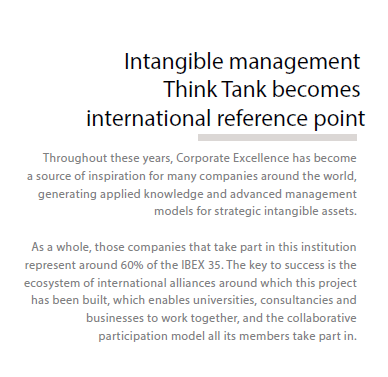The image size is (388, 377).
Task: Click the phrase "businesses to work together"
Action: 162,318
